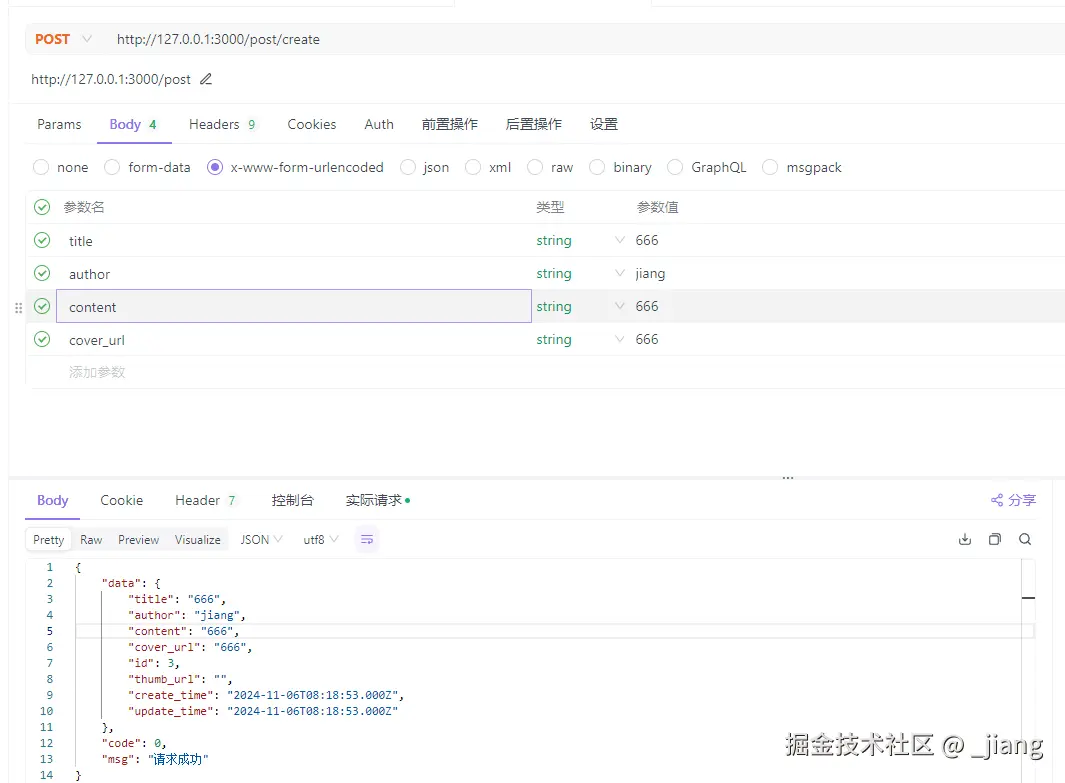Click the drag handle beside content row

(x=18, y=308)
